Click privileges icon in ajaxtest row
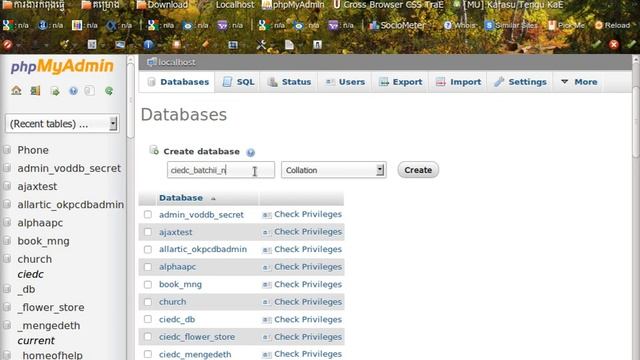The image size is (640, 360). point(267,232)
